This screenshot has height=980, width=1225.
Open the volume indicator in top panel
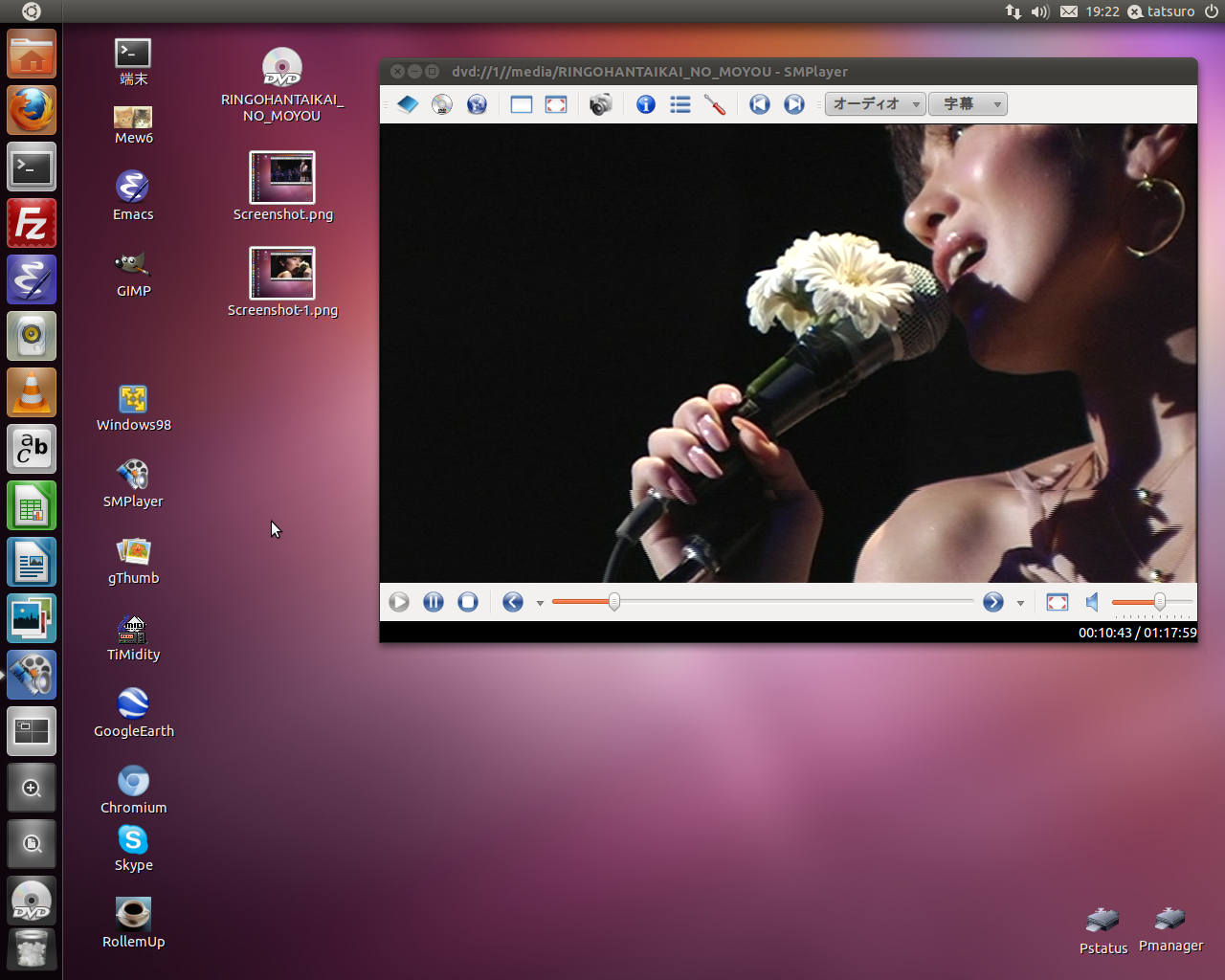coord(1040,11)
